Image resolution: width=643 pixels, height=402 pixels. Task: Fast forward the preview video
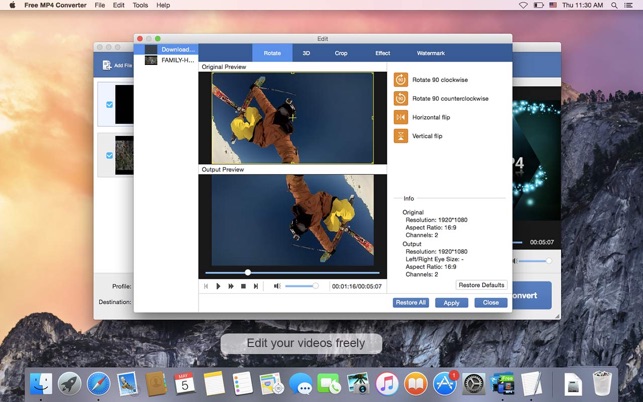230,286
